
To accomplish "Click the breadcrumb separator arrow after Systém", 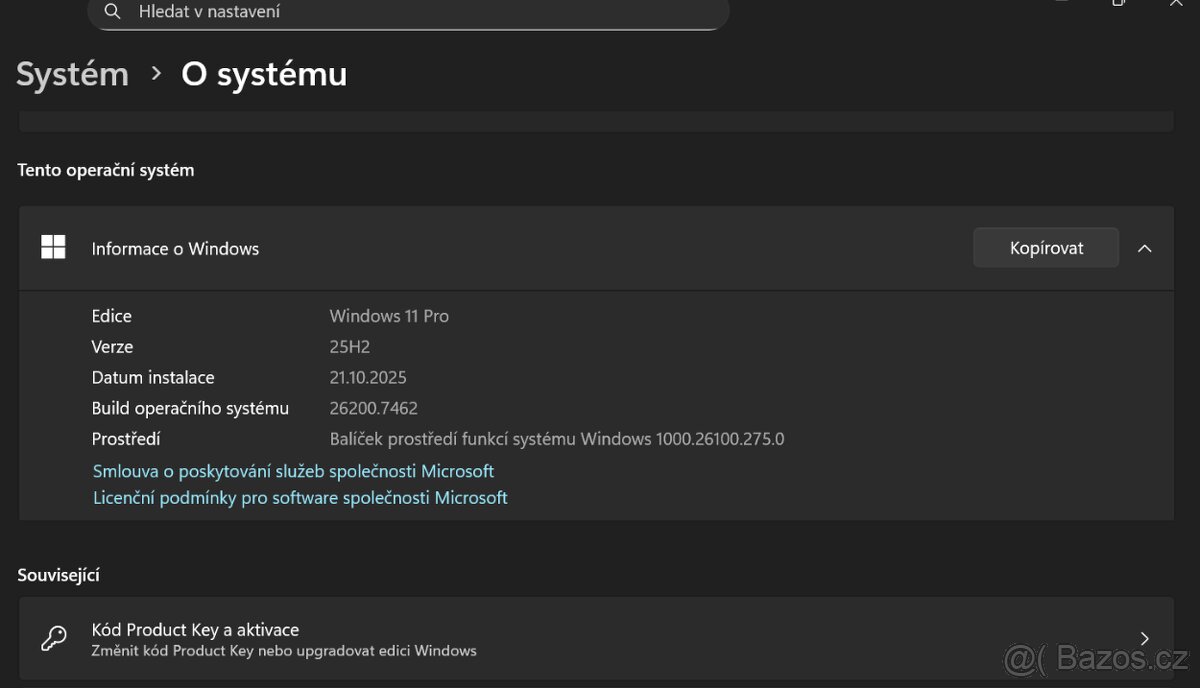I will click(156, 74).
